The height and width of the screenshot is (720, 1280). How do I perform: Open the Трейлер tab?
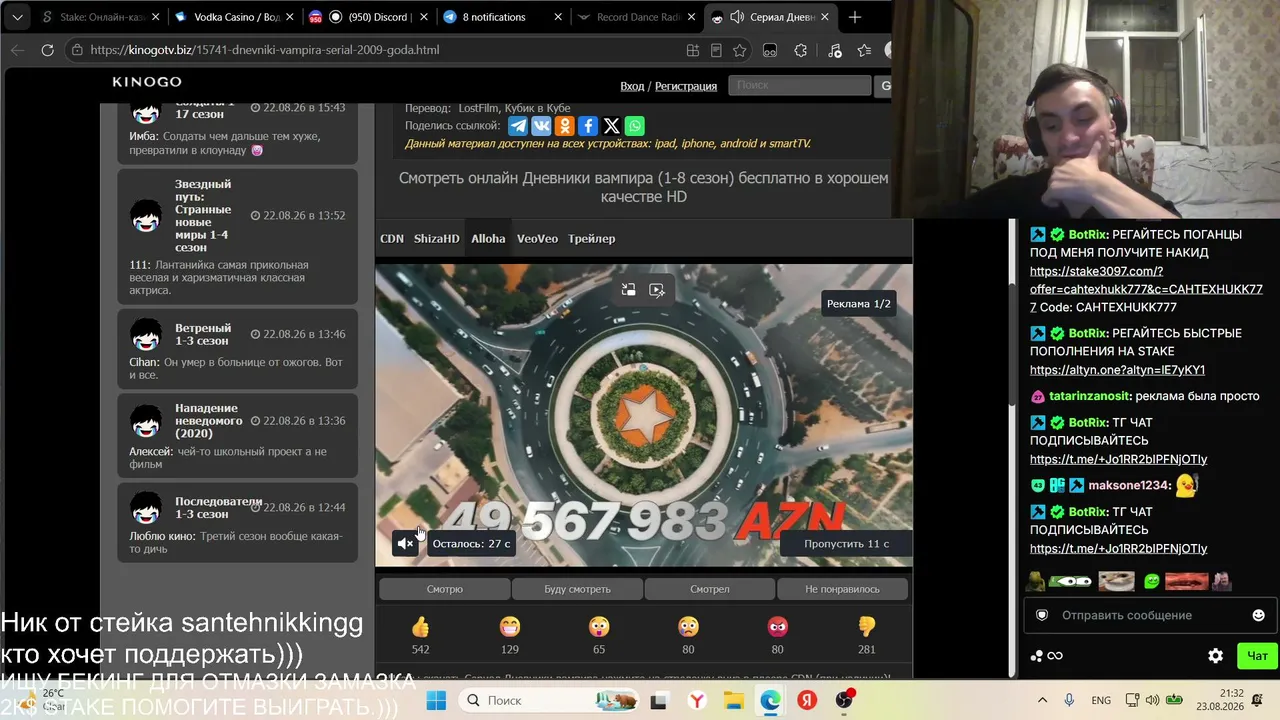pyautogui.click(x=592, y=239)
